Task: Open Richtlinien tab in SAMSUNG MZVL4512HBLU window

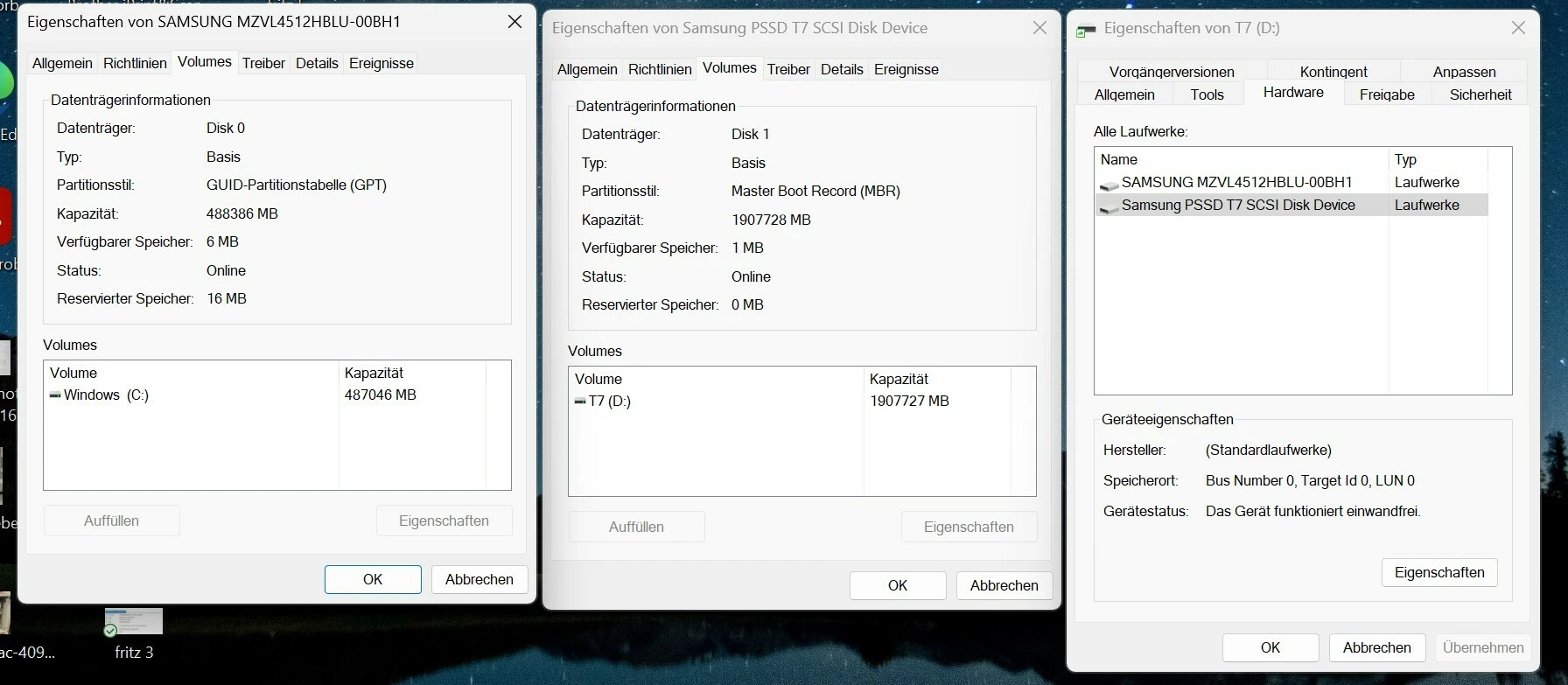Action: click(135, 63)
